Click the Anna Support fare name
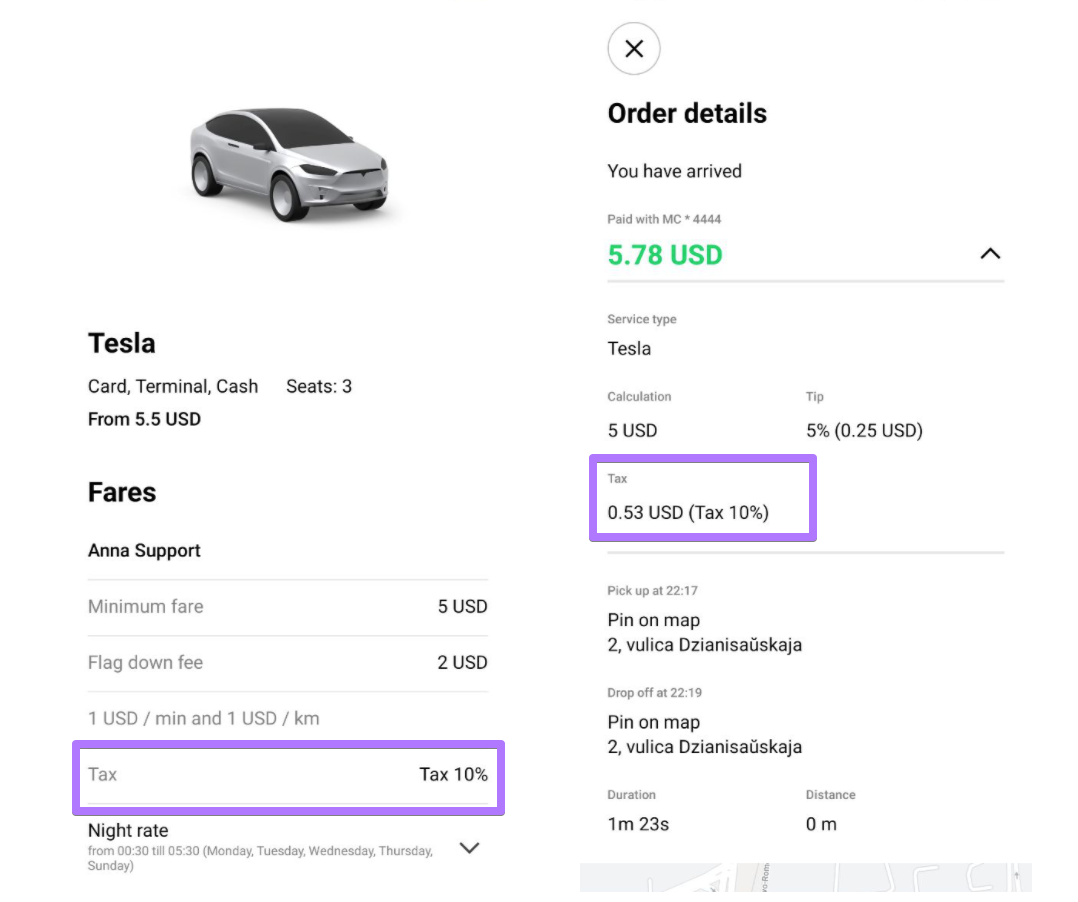The width and height of the screenshot is (1078, 902). (x=144, y=551)
